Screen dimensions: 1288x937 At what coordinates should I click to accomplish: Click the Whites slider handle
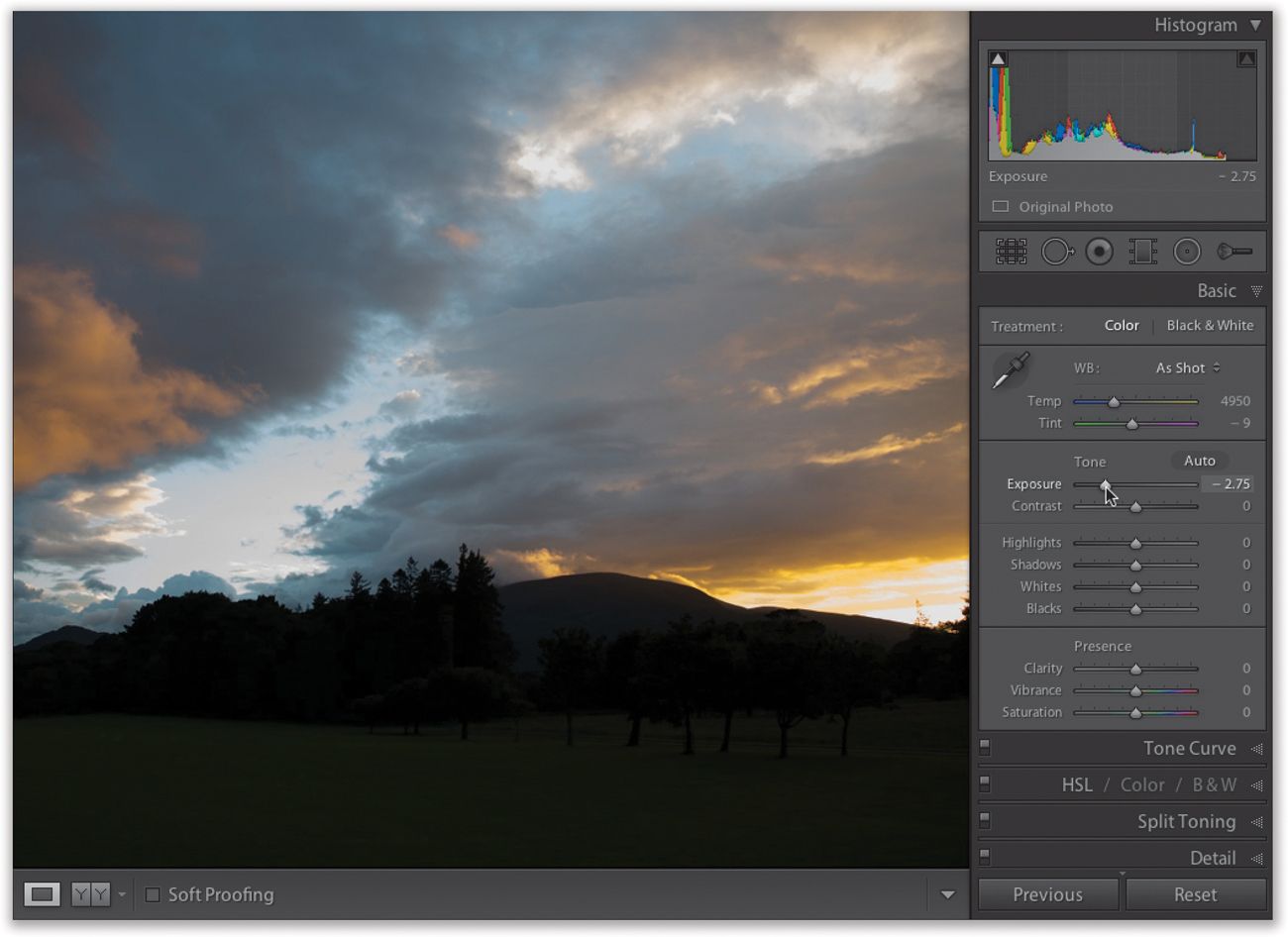tap(1135, 587)
